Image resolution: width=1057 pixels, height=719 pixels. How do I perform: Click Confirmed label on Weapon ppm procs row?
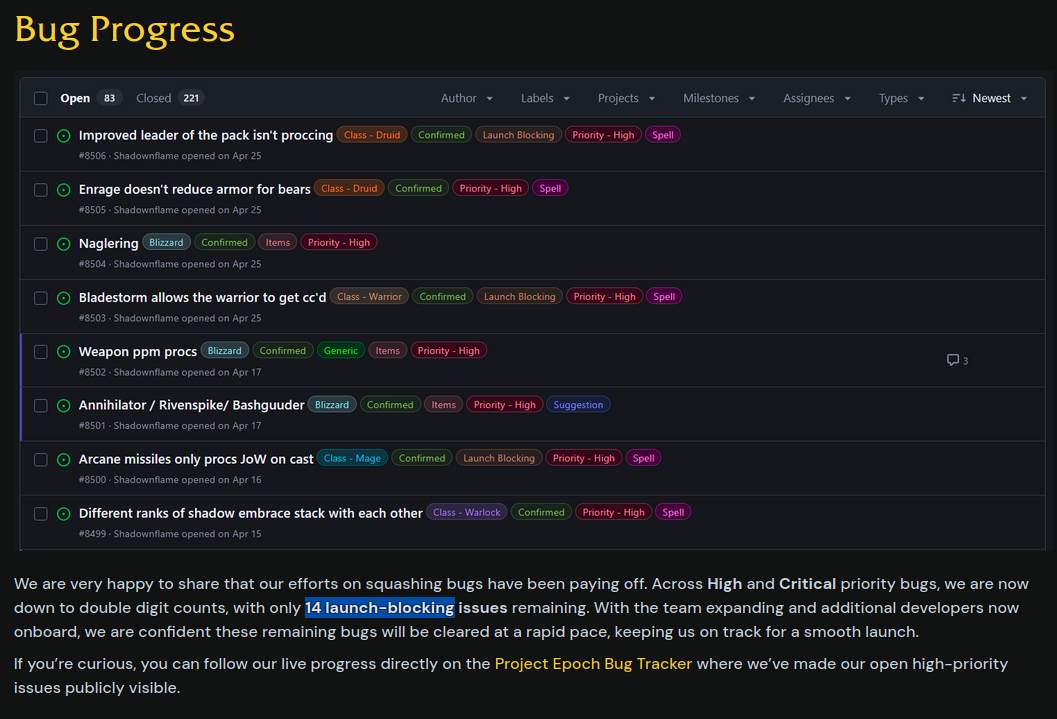pos(282,350)
